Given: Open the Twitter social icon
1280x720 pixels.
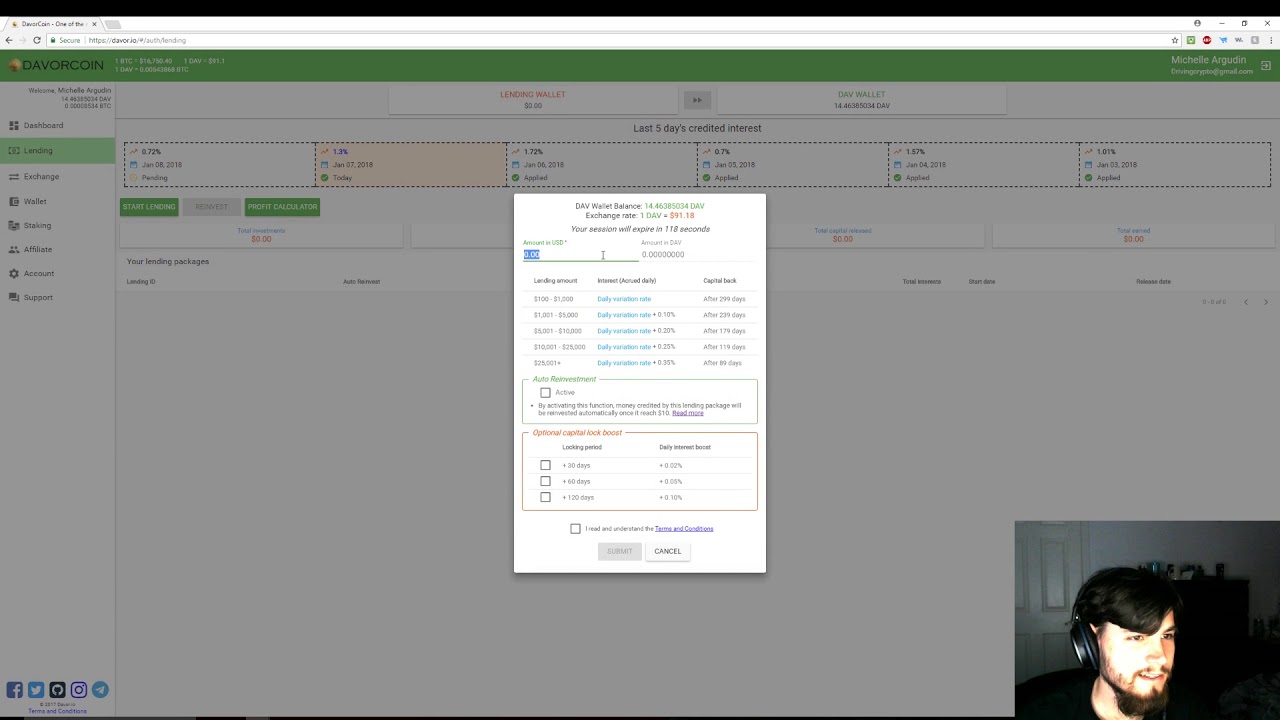Looking at the screenshot, I should [x=36, y=690].
